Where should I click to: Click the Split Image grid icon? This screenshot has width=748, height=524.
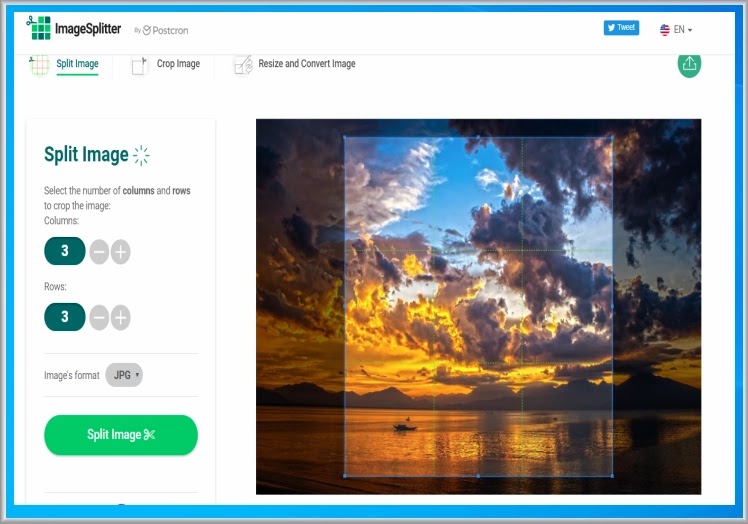tap(39, 65)
